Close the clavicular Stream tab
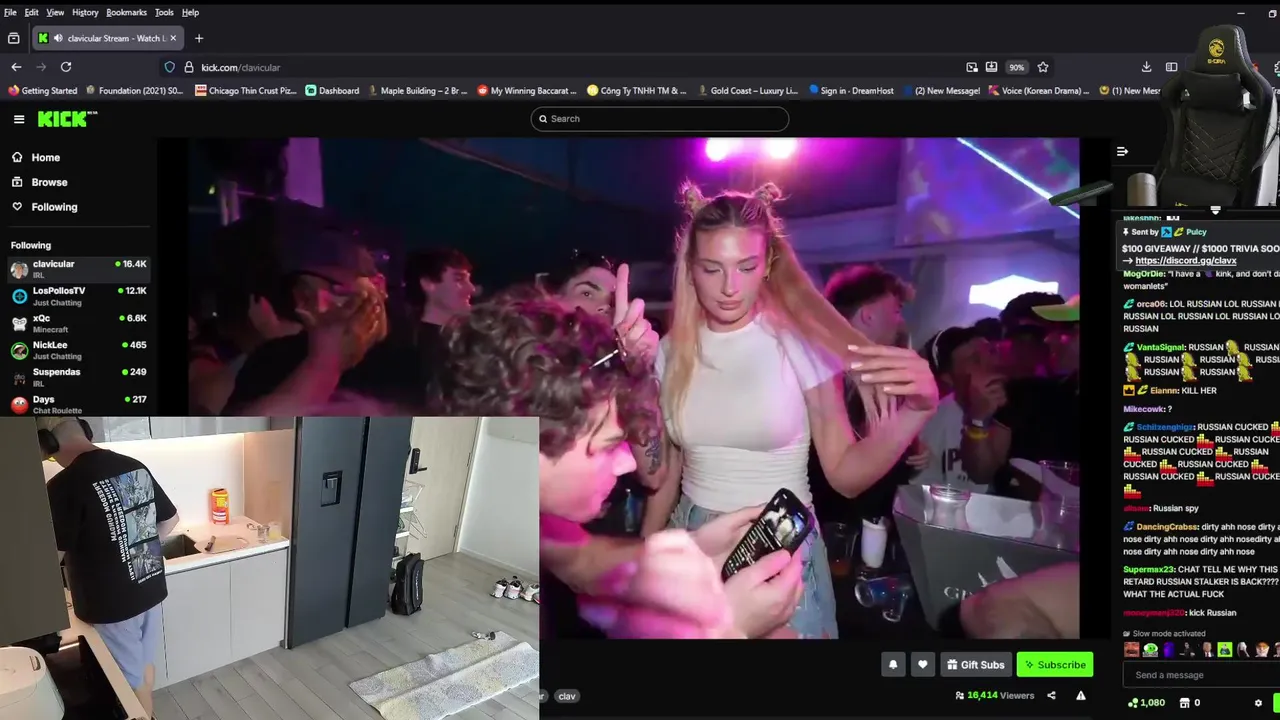Screen dimensions: 1280x720 tap(173, 38)
